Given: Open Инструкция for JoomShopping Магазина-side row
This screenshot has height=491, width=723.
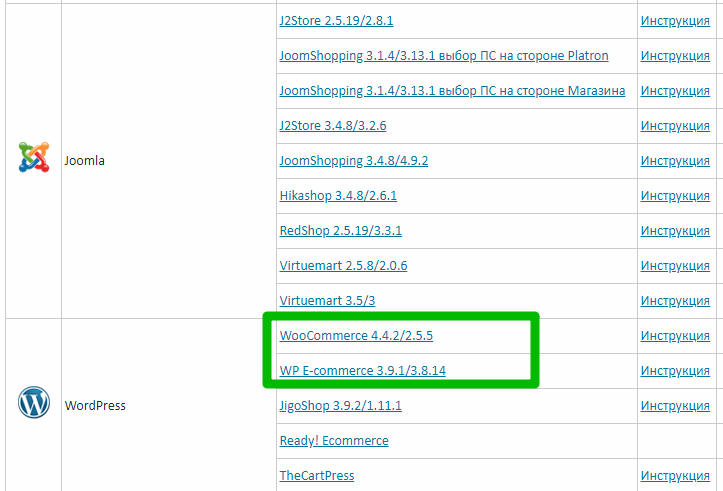Looking at the screenshot, I should pyautogui.click(x=675, y=91).
